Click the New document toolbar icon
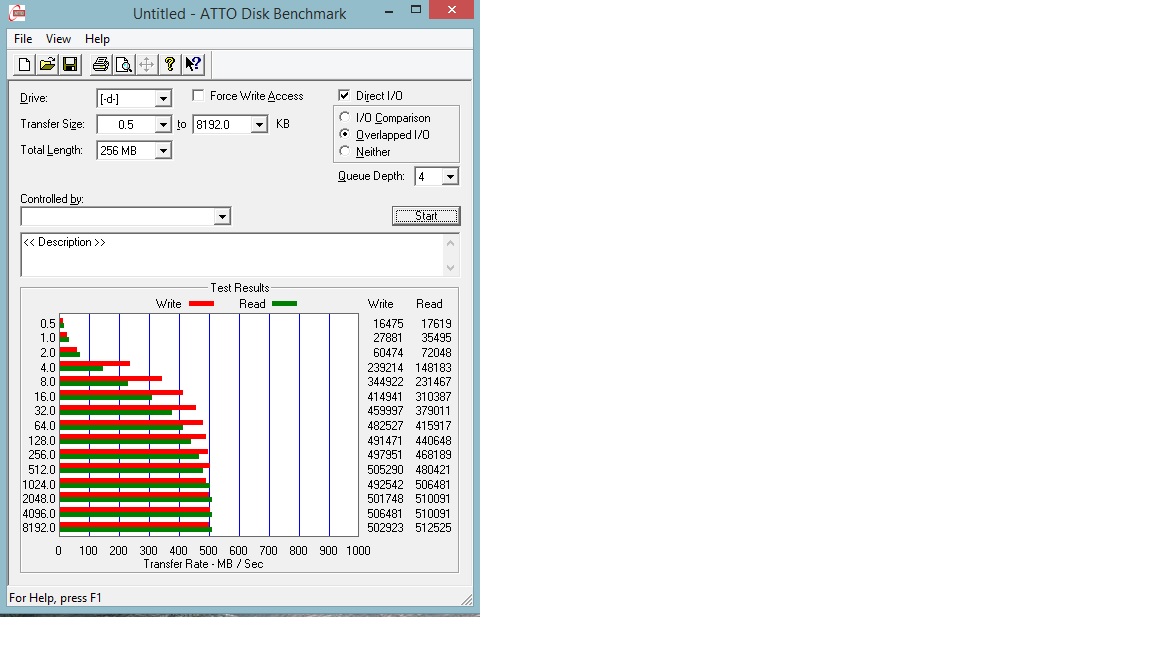Viewport: 1152px width, 648px height. [x=24, y=65]
